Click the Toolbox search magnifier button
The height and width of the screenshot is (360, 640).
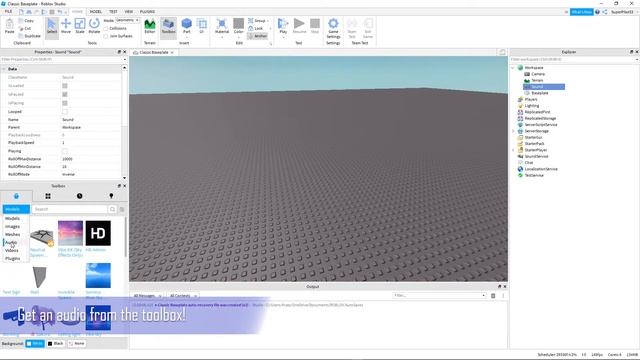coord(112,209)
